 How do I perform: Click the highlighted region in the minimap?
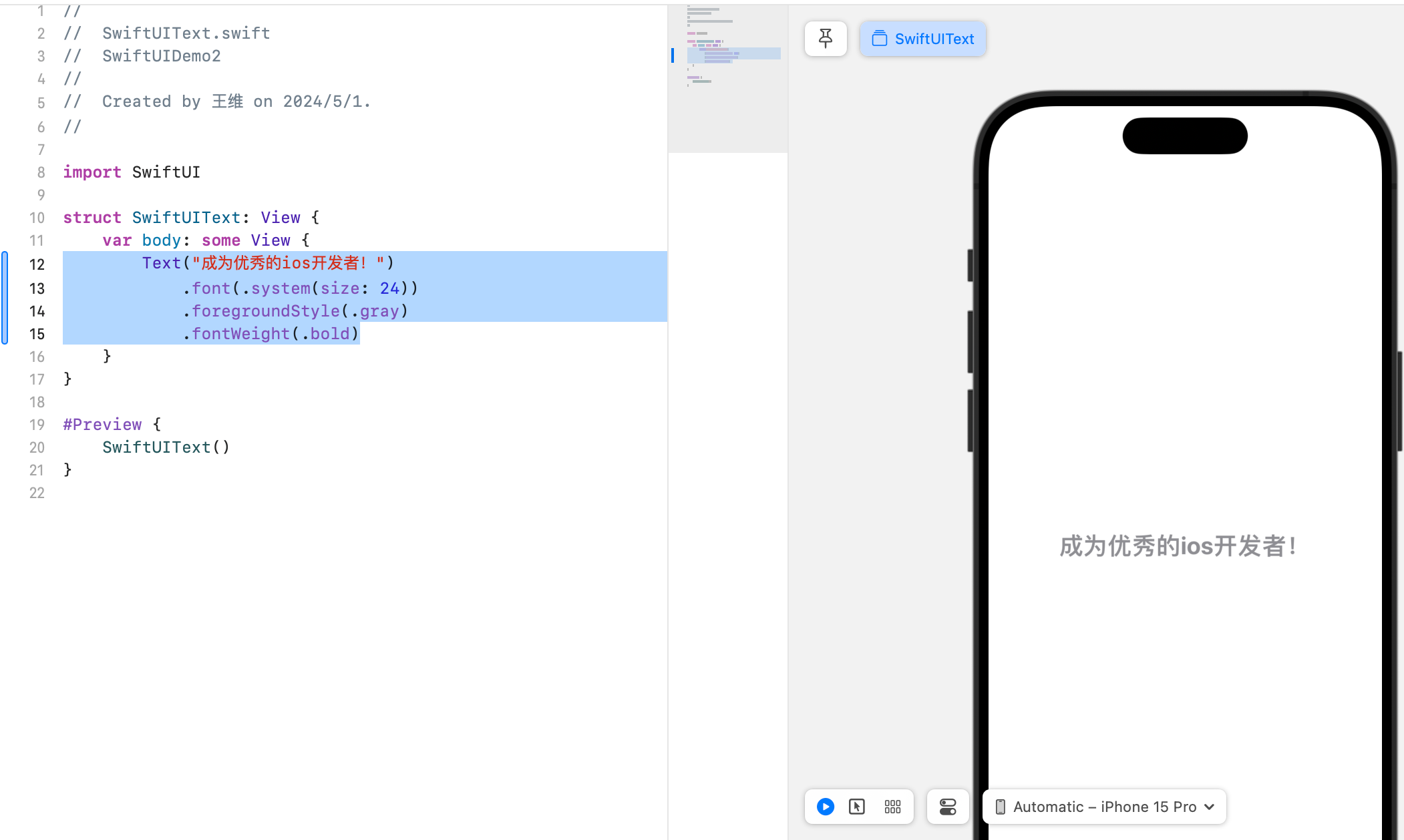(x=733, y=54)
